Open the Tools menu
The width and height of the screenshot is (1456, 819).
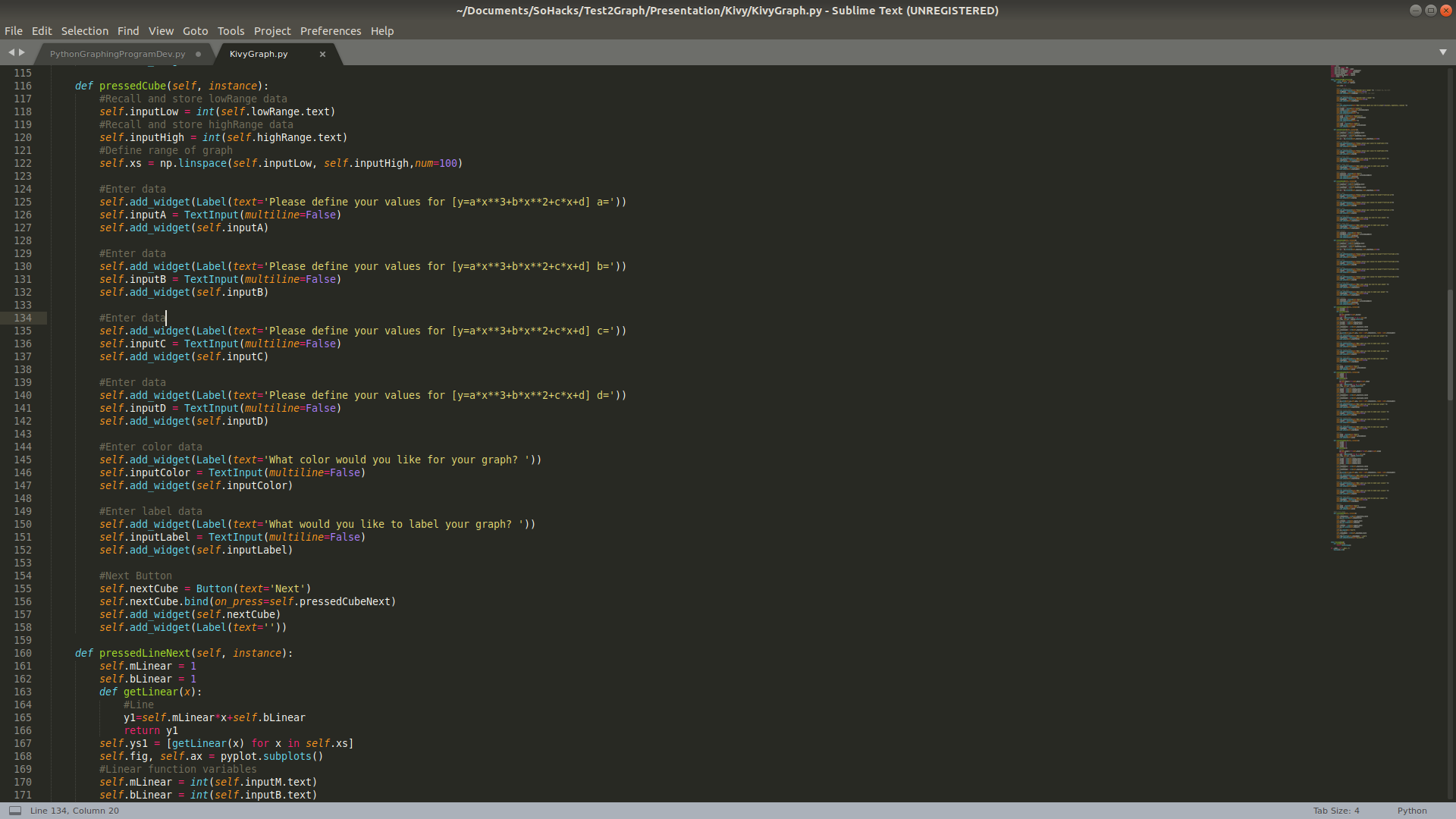click(x=231, y=31)
